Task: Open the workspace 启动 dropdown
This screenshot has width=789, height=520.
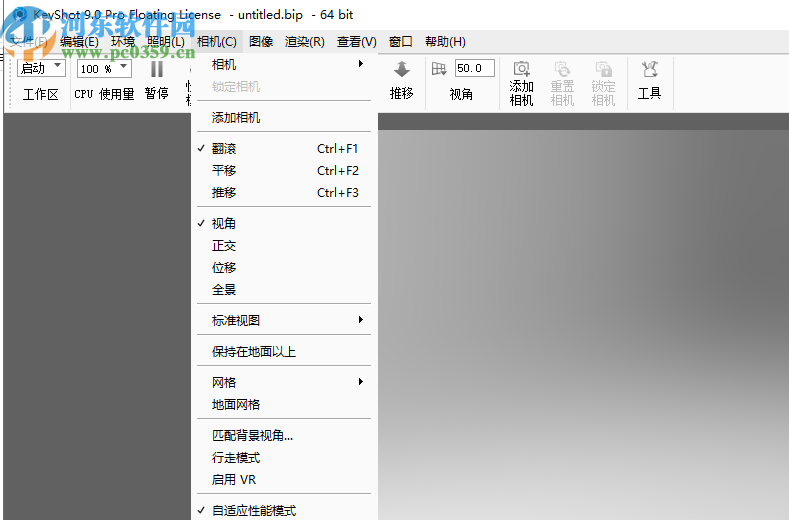Action: coord(41,68)
